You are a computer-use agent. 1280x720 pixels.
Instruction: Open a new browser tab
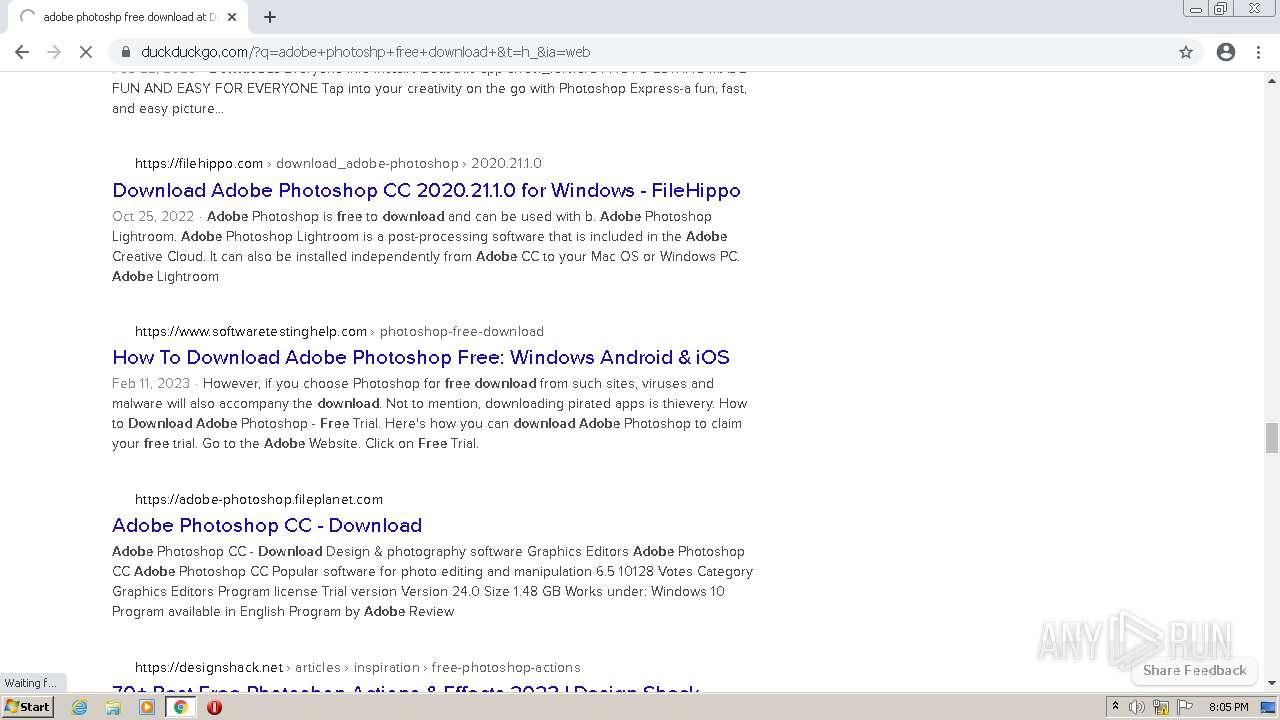[270, 17]
